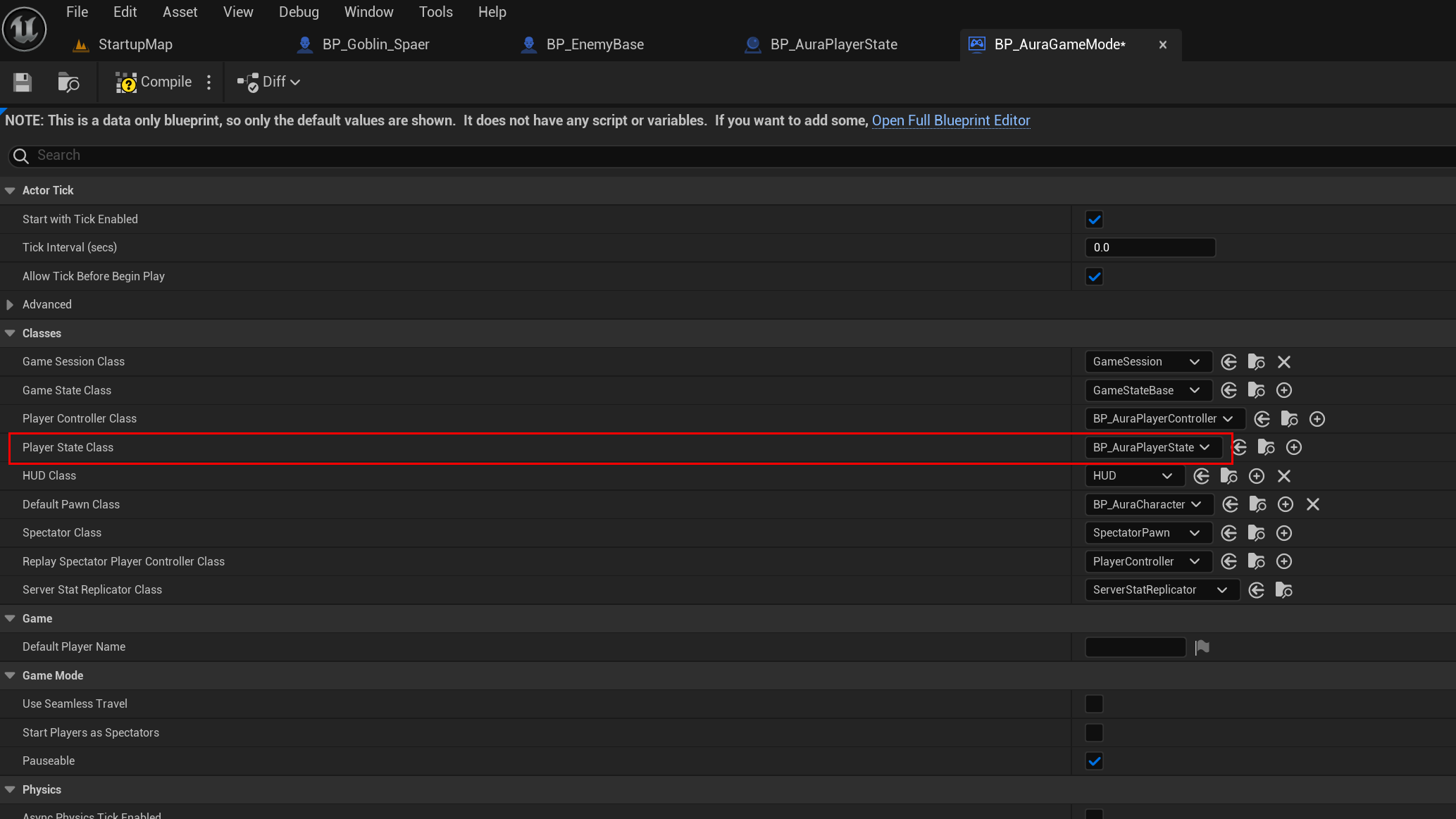This screenshot has width=1456, height=819.
Task: Click the Save asset floppy disk icon
Action: [22, 82]
